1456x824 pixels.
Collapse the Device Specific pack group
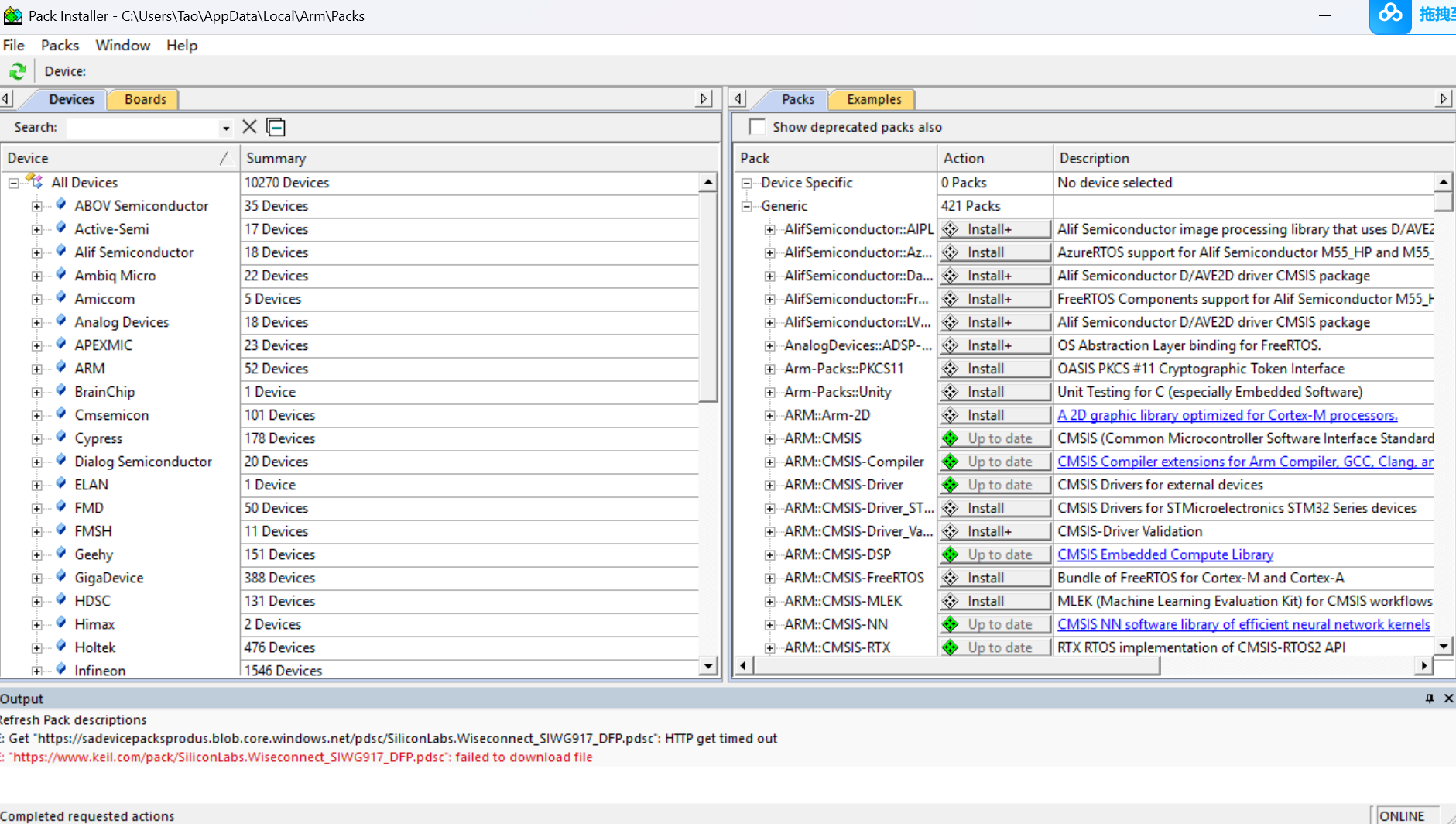point(747,183)
